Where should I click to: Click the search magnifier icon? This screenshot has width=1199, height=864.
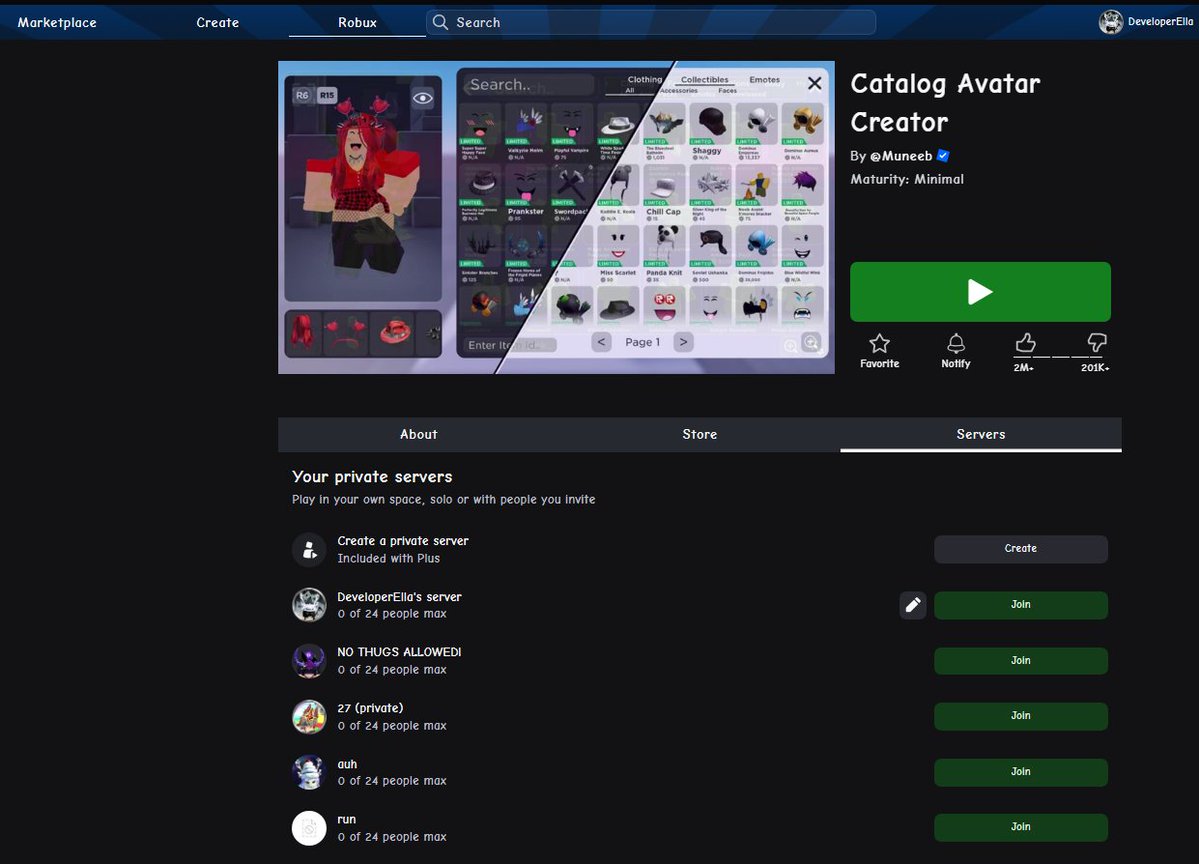coord(440,22)
